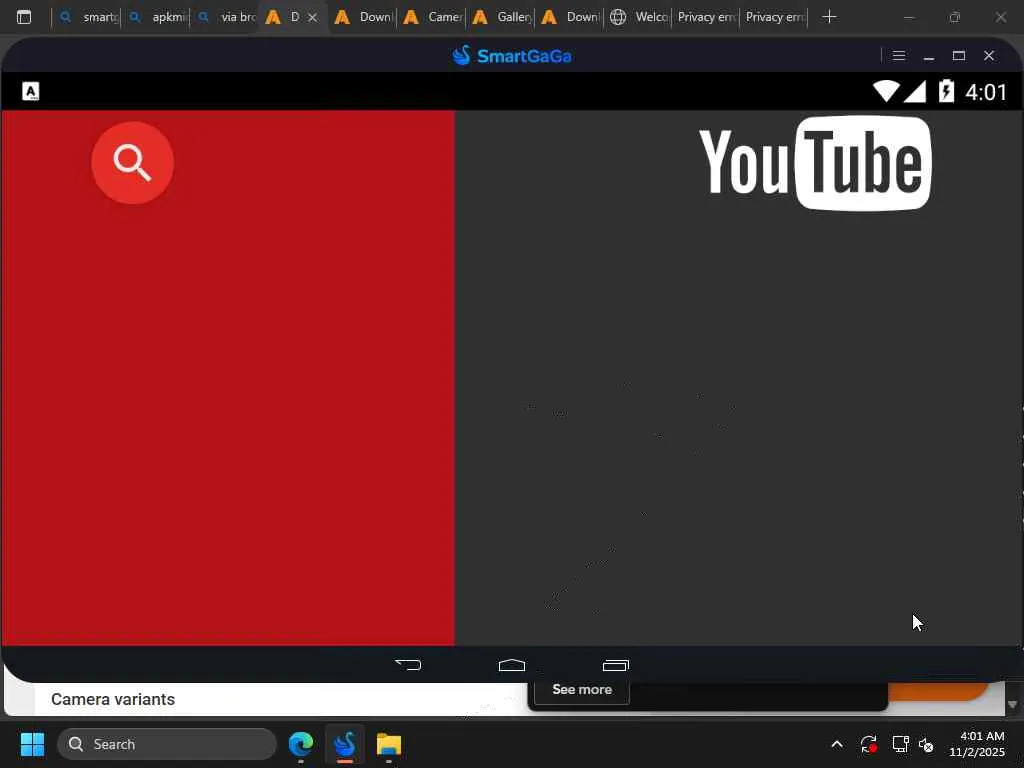Click the SmartGaGa logo in title bar
The height and width of the screenshot is (768, 1024).
tap(512, 56)
